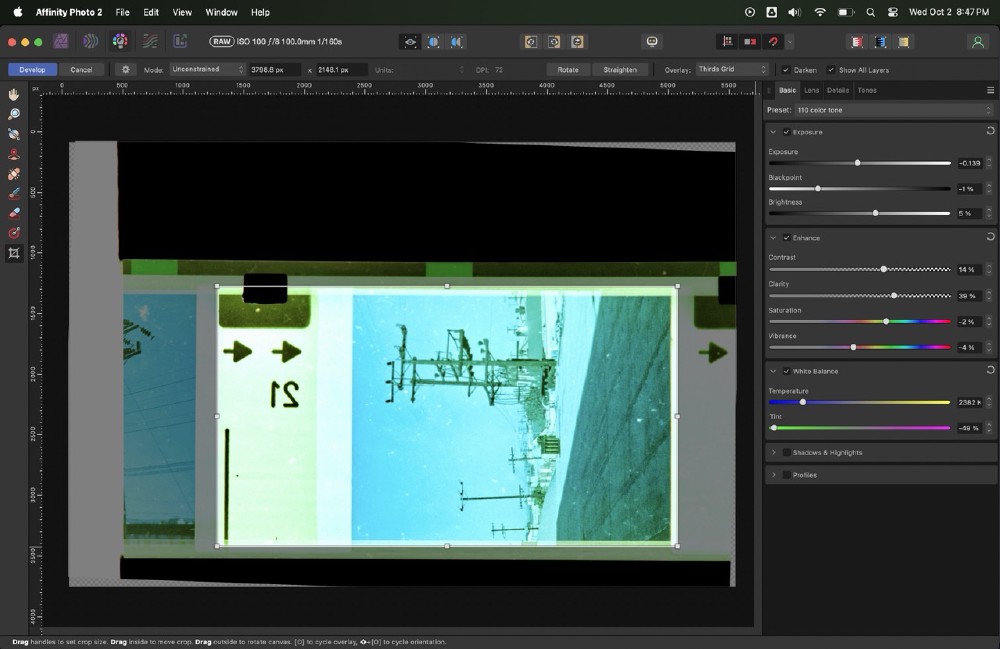Click the Cancel button
Viewport: 1000px width, 649px height.
point(81,69)
